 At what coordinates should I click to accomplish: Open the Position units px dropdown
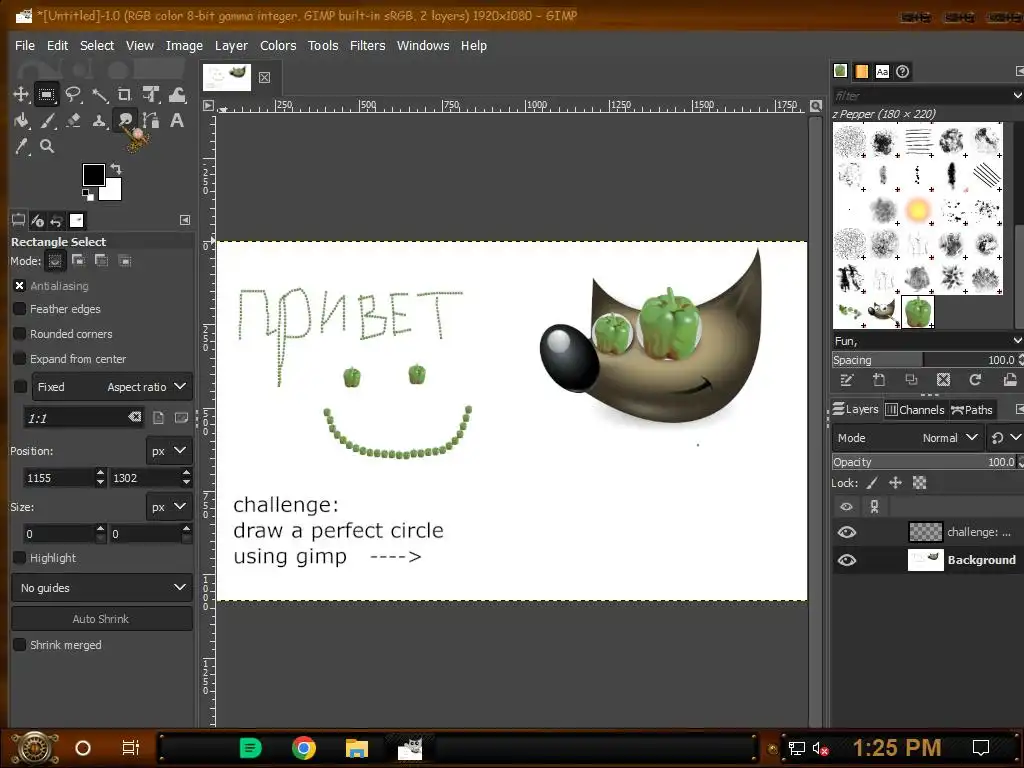tap(168, 451)
